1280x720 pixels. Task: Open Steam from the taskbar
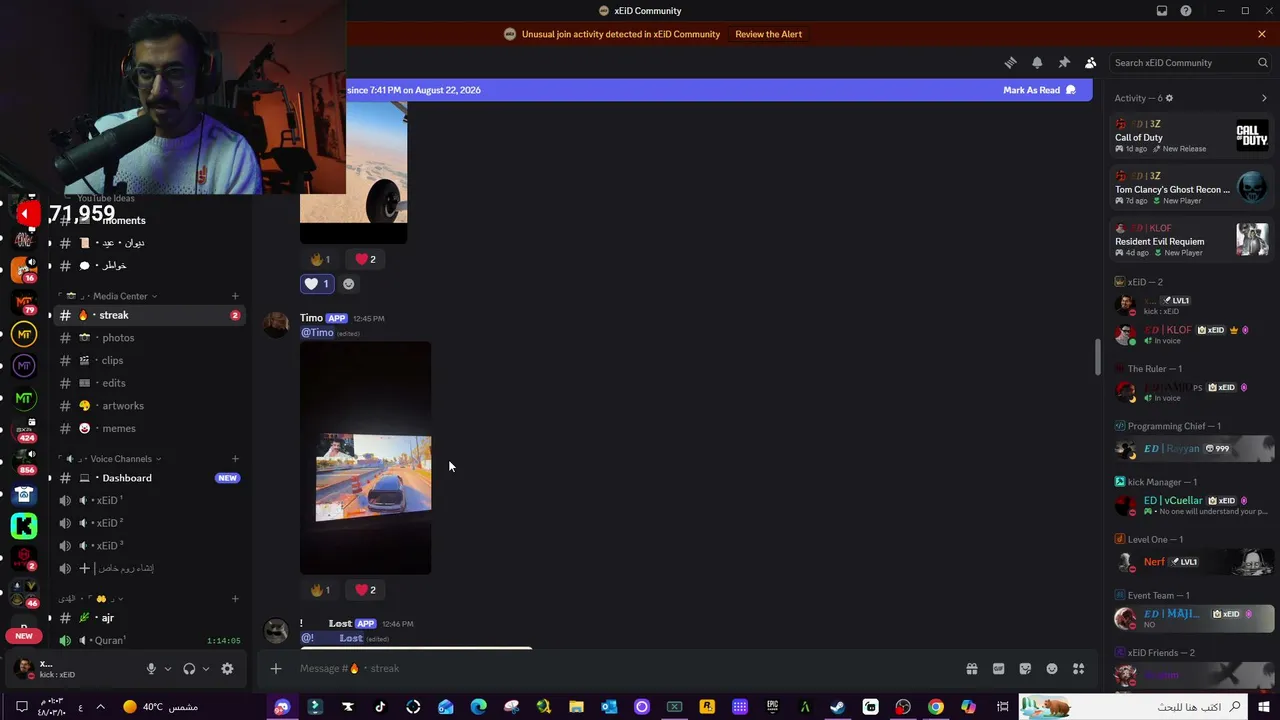pyautogui.click(x=838, y=707)
